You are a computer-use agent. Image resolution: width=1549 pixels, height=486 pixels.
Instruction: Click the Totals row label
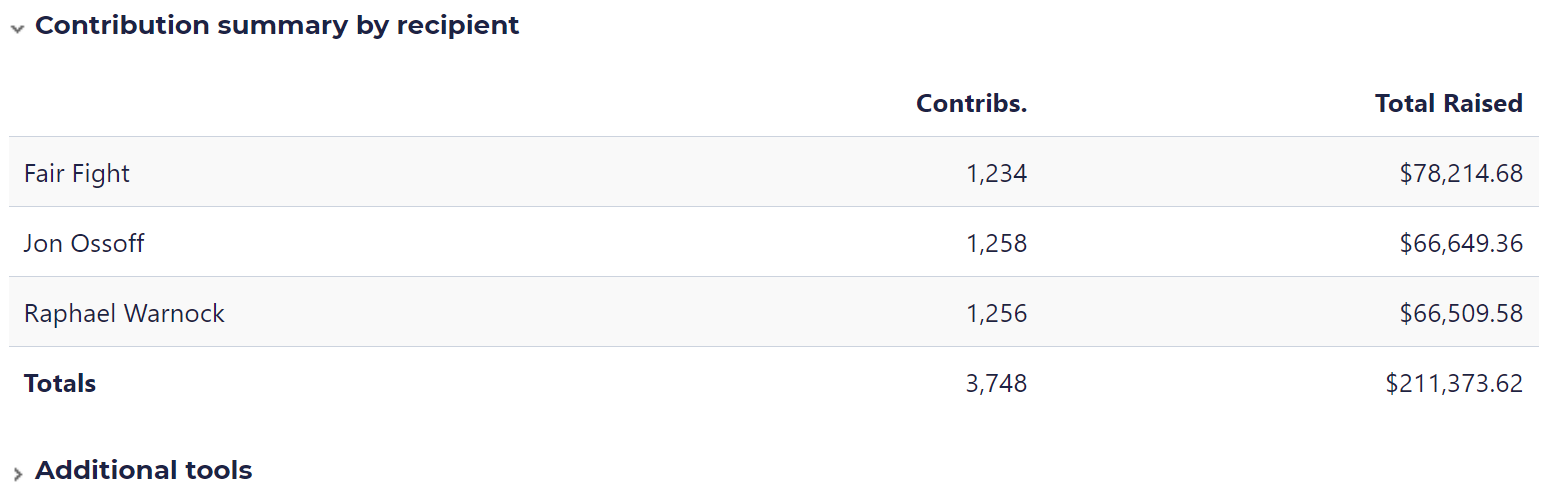(60, 383)
